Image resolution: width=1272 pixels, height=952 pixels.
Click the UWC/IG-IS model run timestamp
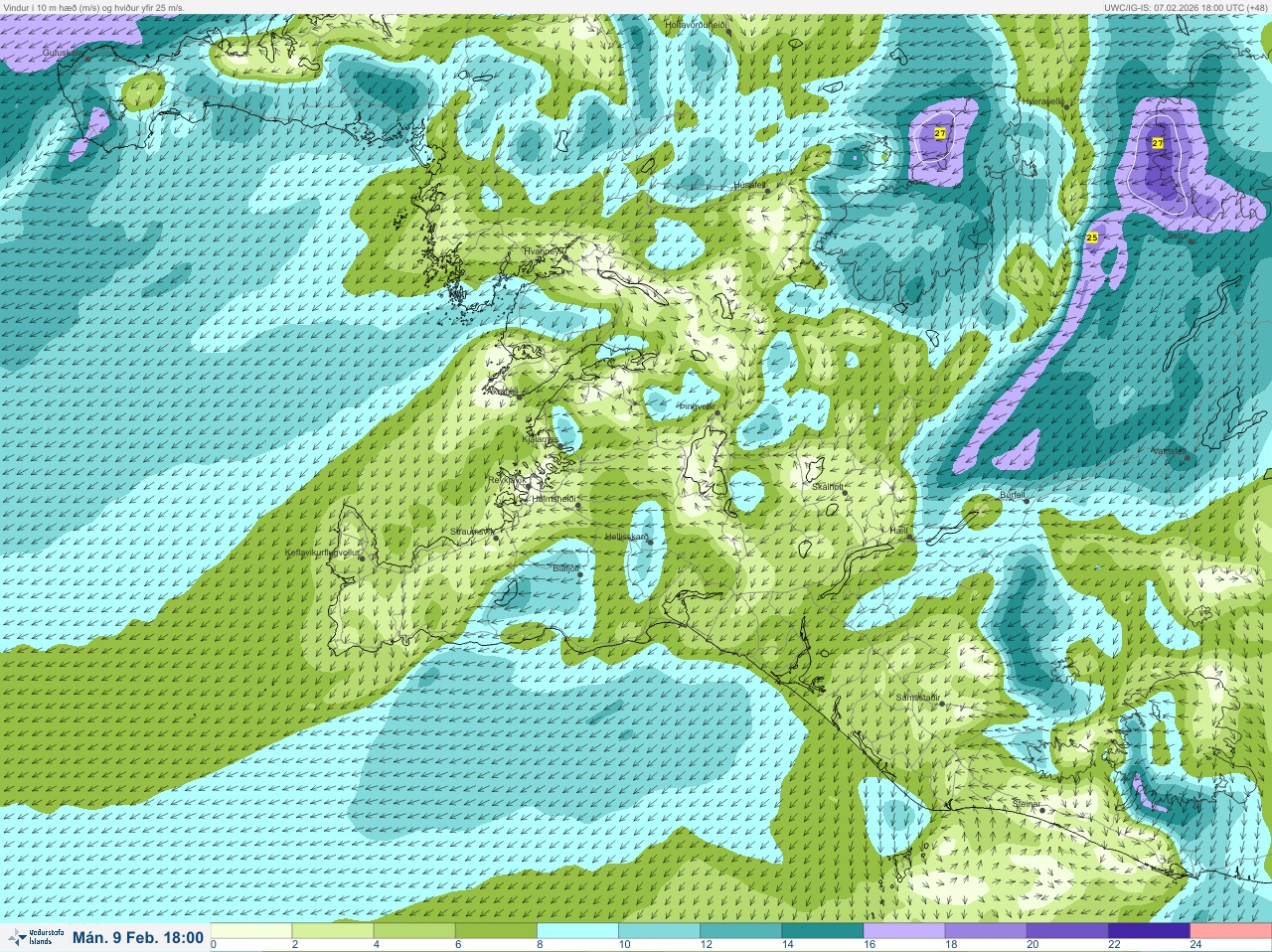(1186, 7)
